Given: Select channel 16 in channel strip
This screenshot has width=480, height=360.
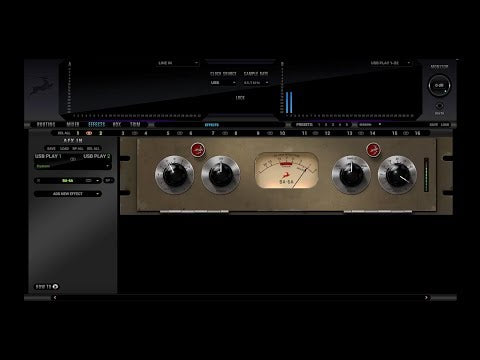Looking at the screenshot, I should pyautogui.click(x=417, y=133).
